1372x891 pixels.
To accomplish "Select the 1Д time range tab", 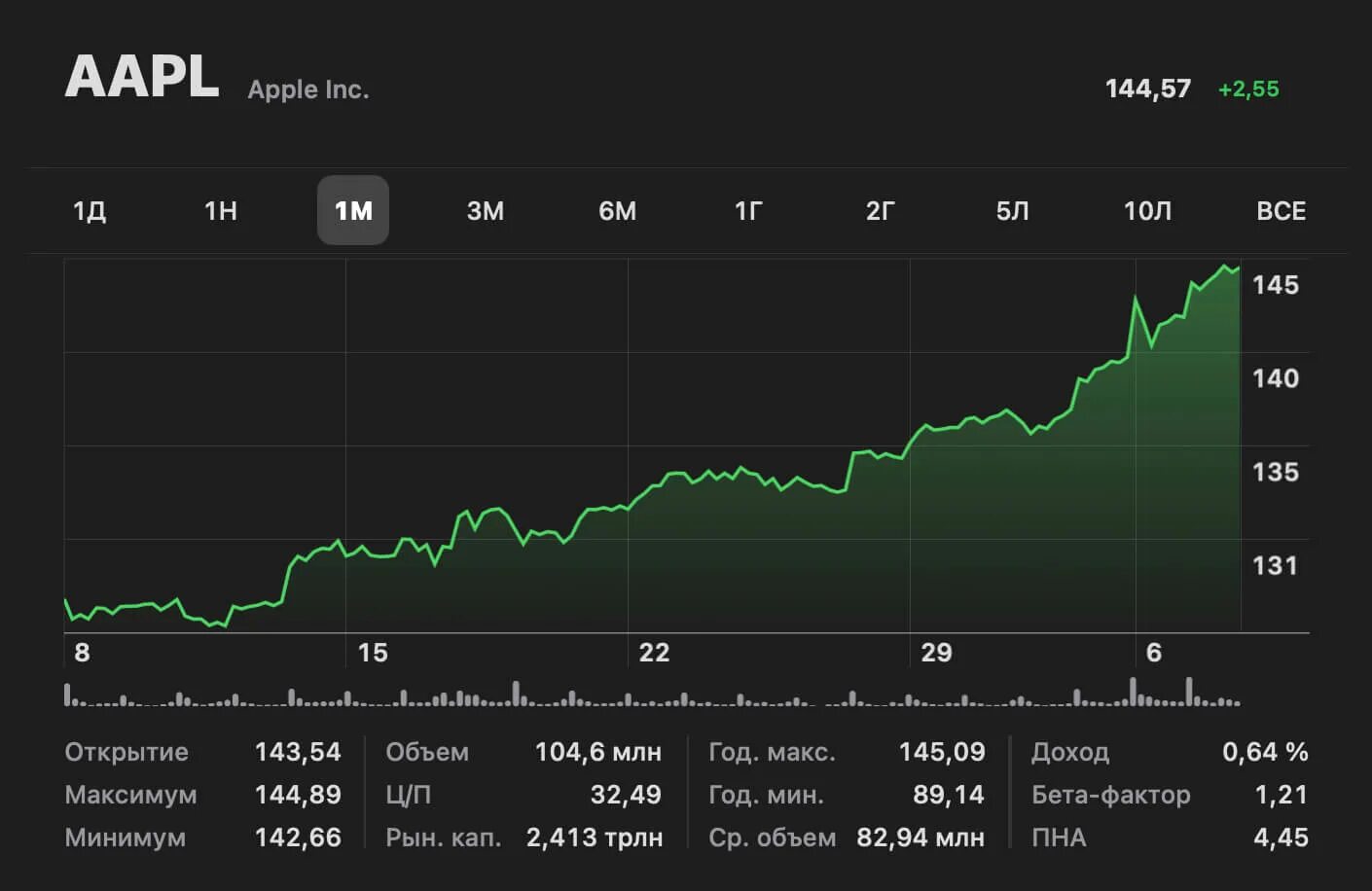I will [x=90, y=211].
